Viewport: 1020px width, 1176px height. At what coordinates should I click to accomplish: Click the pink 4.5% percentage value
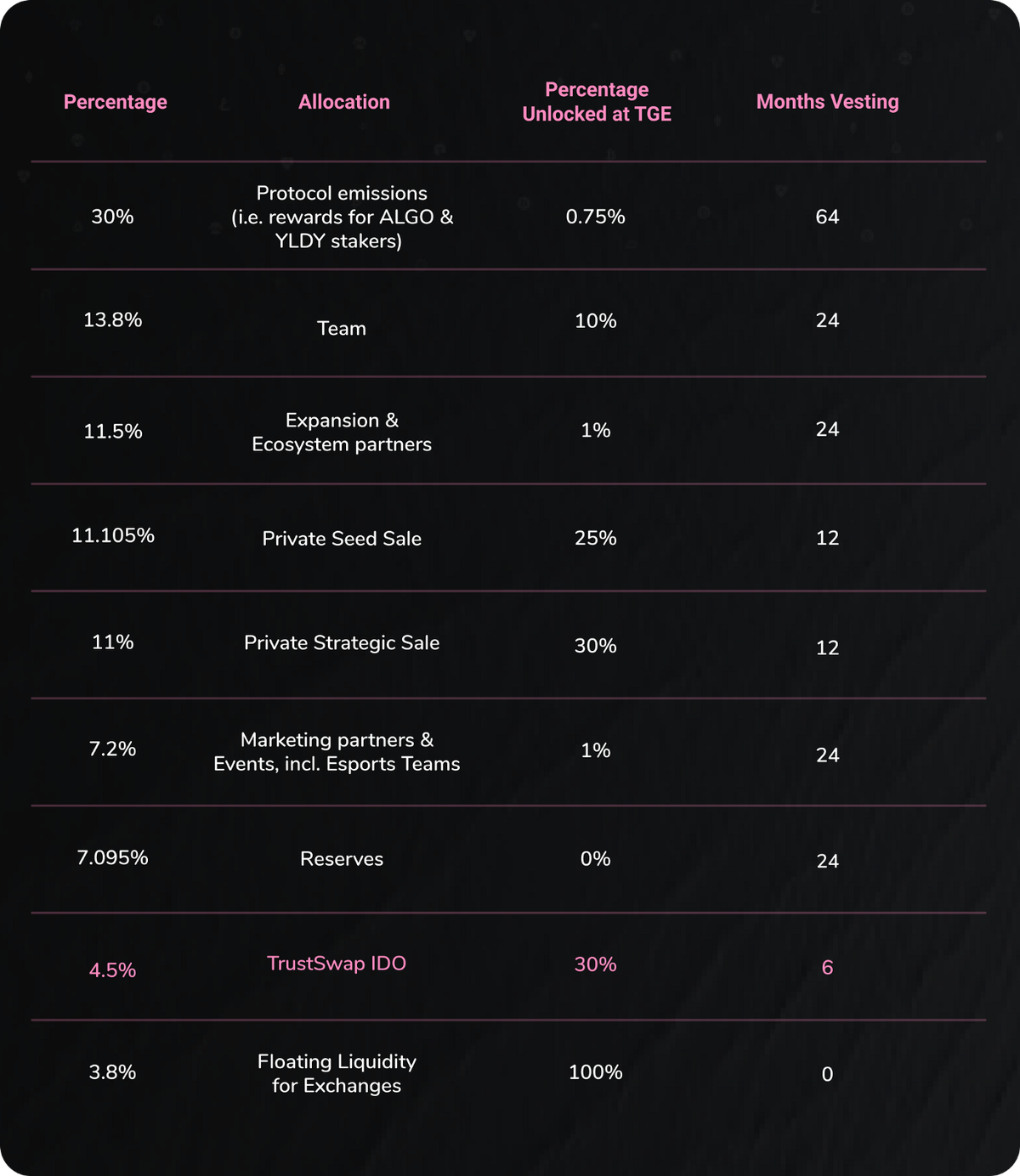113,970
